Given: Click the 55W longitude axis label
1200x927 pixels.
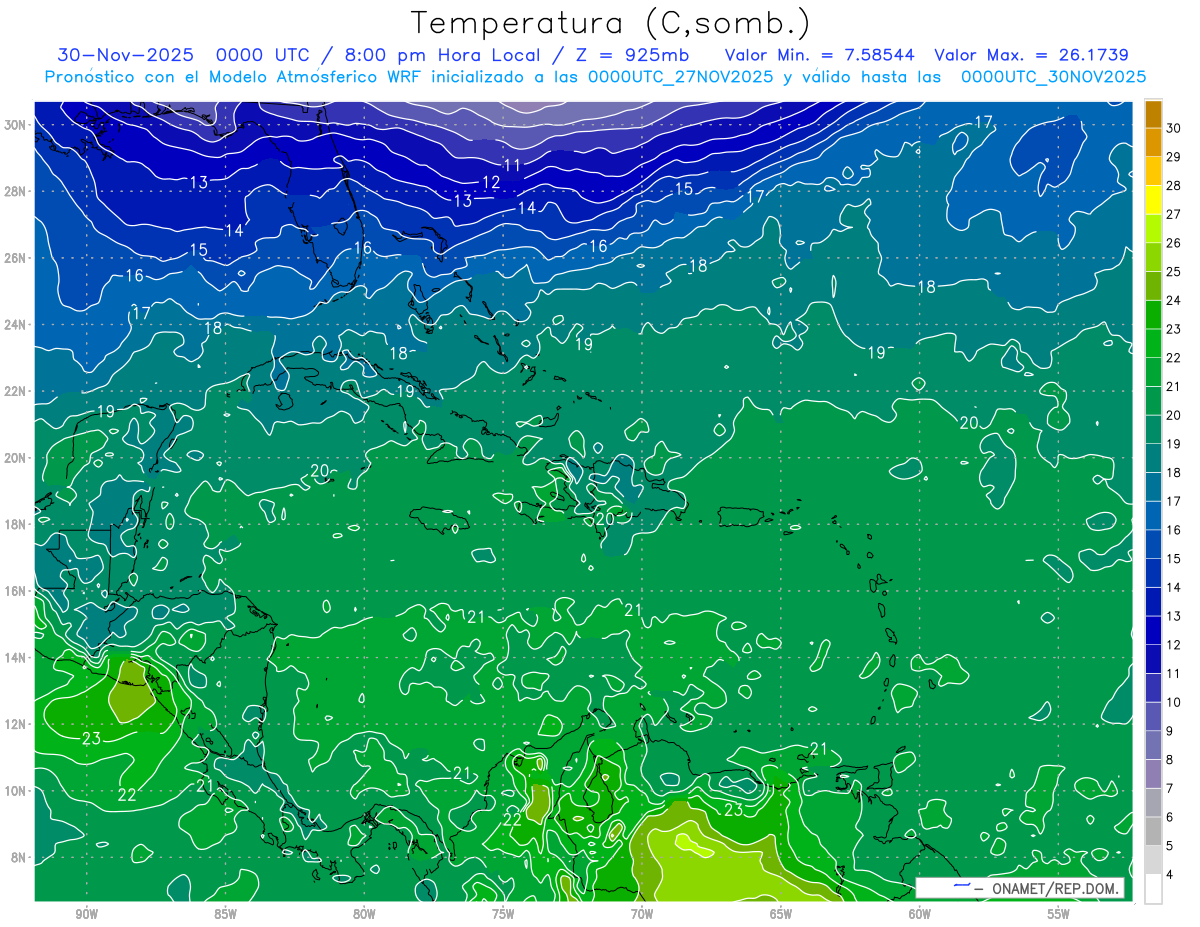Looking at the screenshot, I should click(x=1059, y=914).
